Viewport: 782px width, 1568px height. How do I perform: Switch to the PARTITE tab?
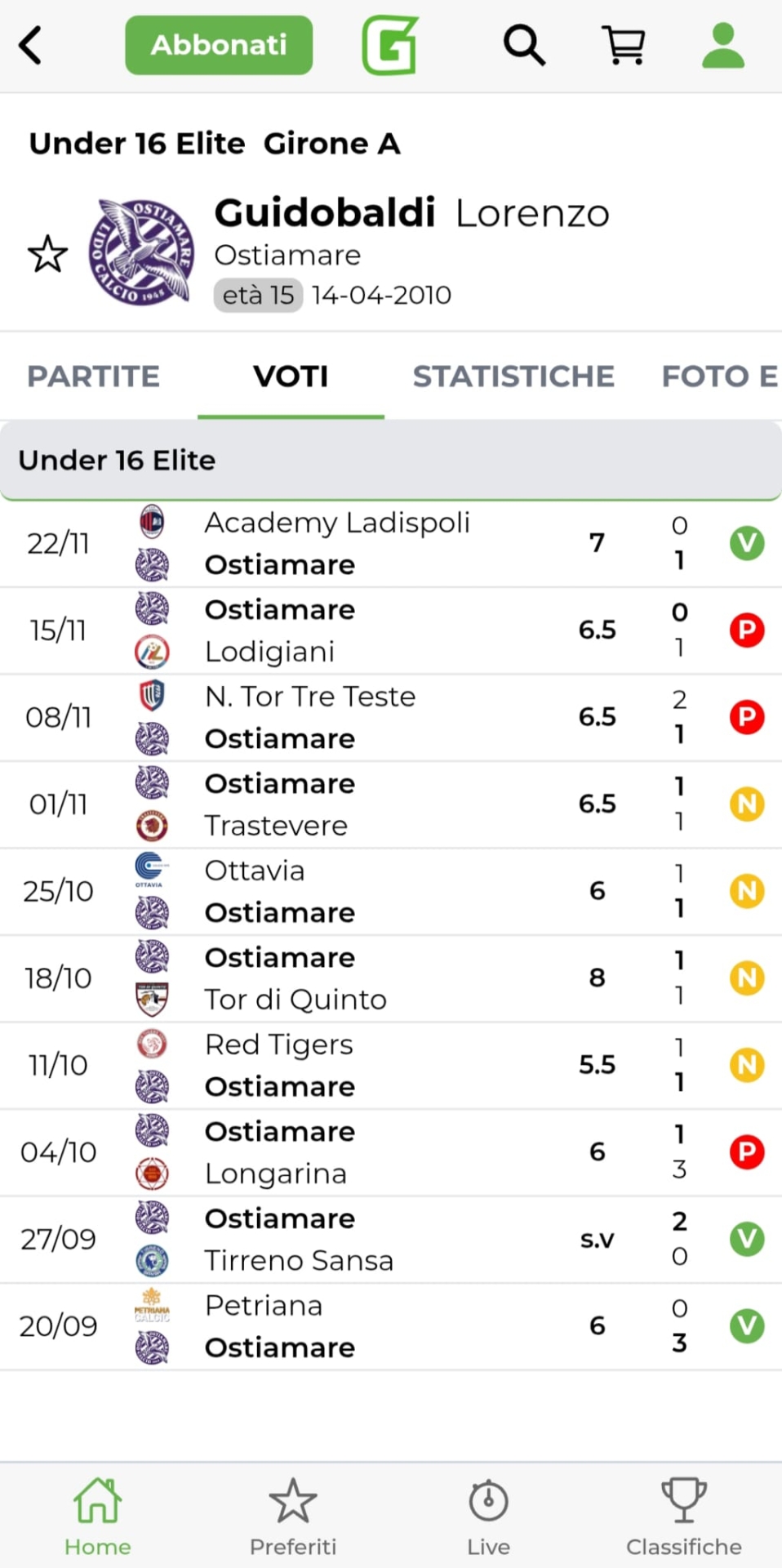click(94, 376)
